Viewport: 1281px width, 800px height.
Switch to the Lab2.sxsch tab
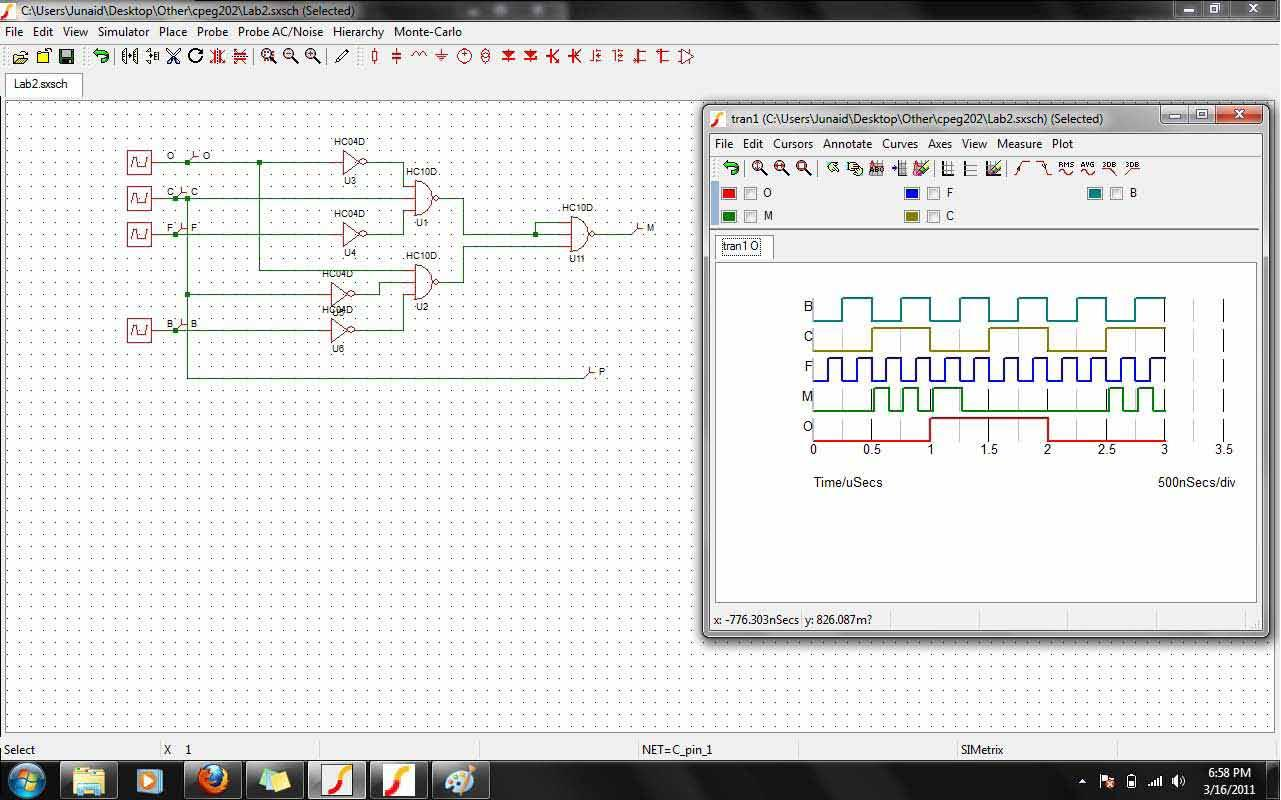click(42, 86)
